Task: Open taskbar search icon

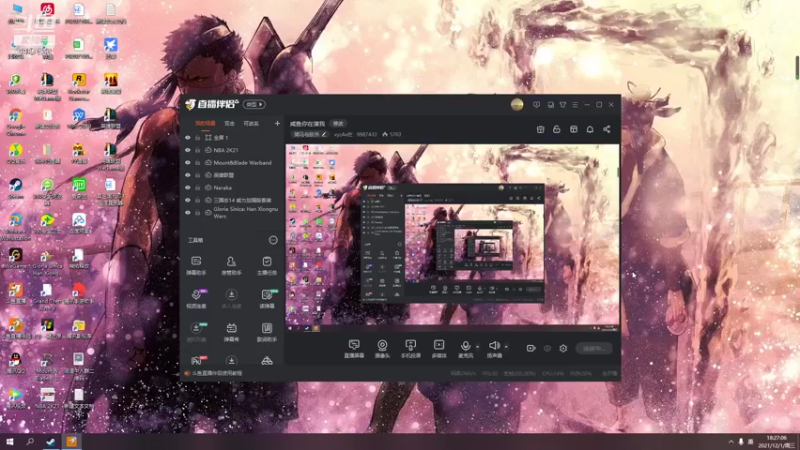Action: (30, 442)
